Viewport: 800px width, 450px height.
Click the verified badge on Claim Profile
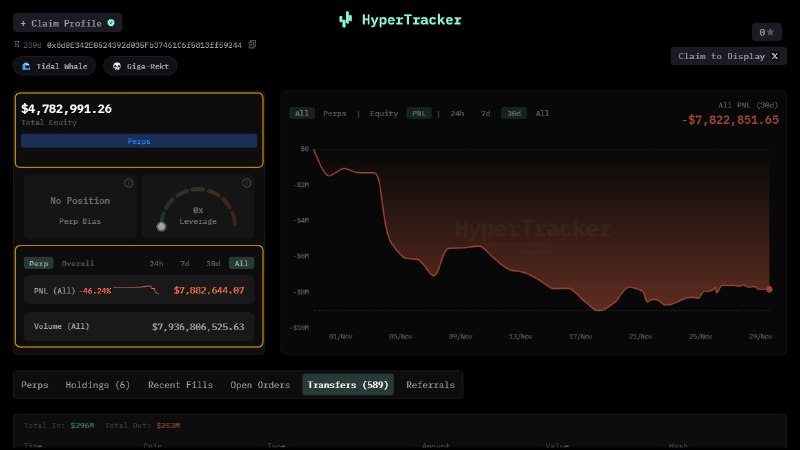click(111, 23)
